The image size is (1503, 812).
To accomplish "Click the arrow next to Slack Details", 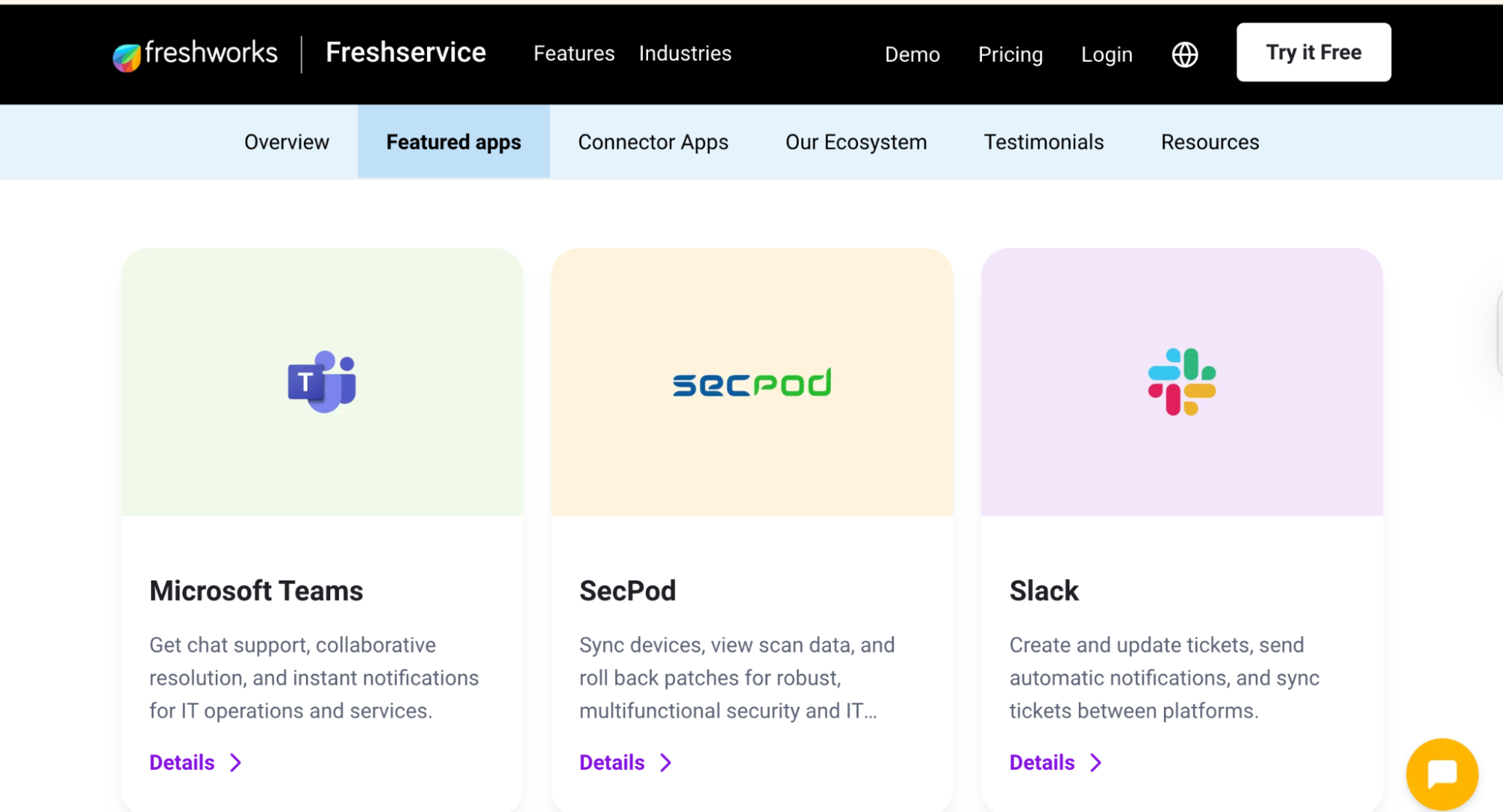I will coord(1095,763).
